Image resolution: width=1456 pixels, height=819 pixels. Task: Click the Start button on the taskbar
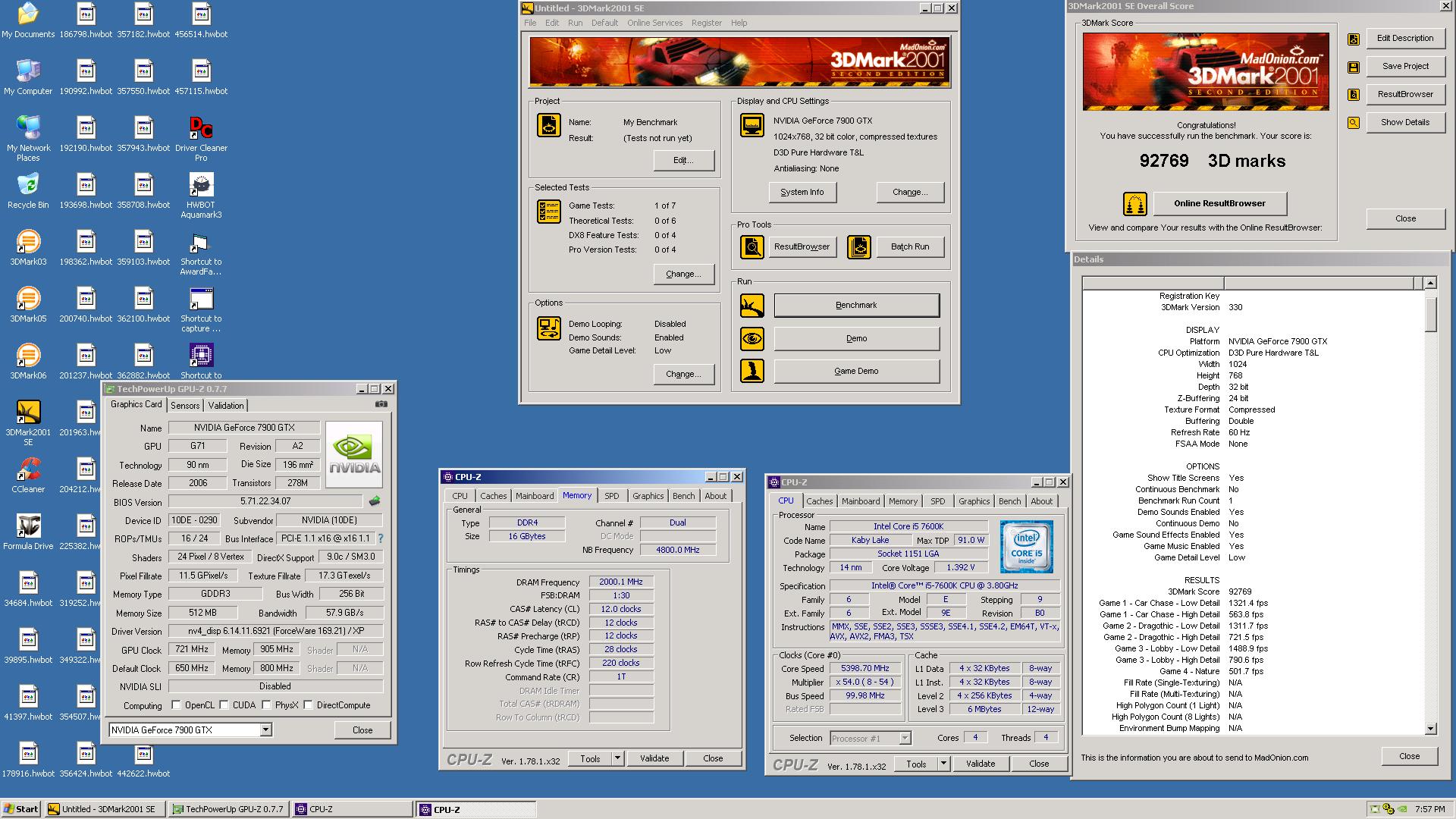(21, 809)
